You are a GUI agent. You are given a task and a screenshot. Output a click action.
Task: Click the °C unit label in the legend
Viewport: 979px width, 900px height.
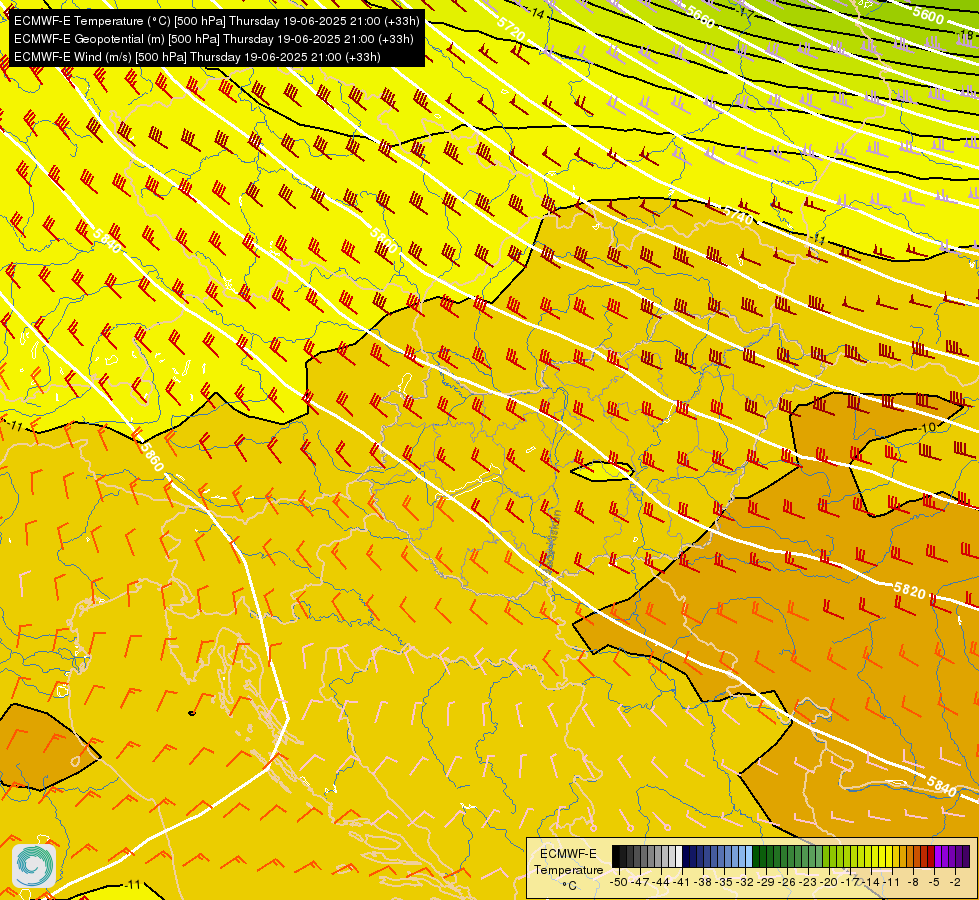point(569,886)
